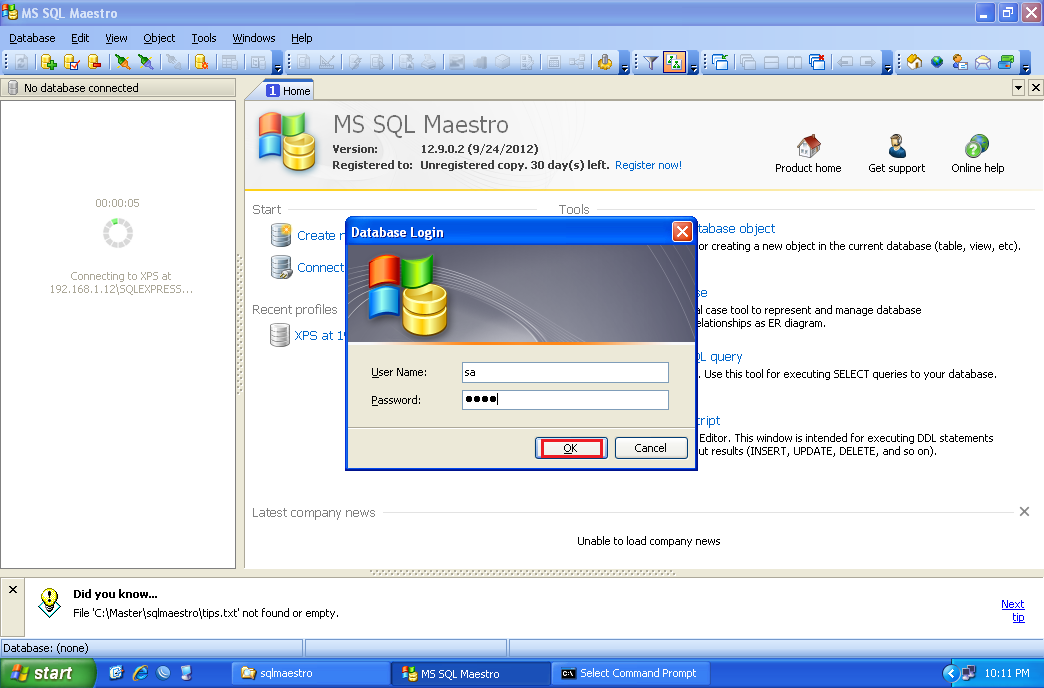The height and width of the screenshot is (688, 1044).
Task: Click the Create link under Start
Action: tap(320, 236)
